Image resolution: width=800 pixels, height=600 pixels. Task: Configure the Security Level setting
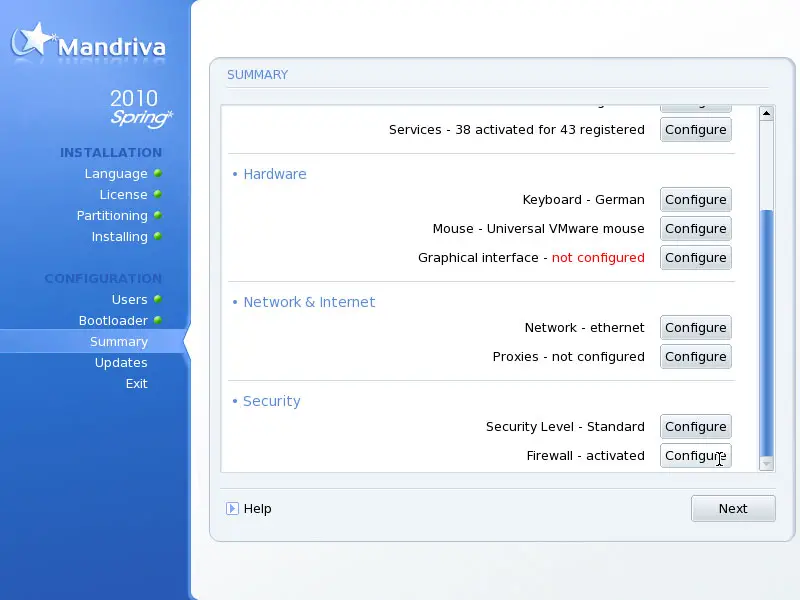click(695, 427)
